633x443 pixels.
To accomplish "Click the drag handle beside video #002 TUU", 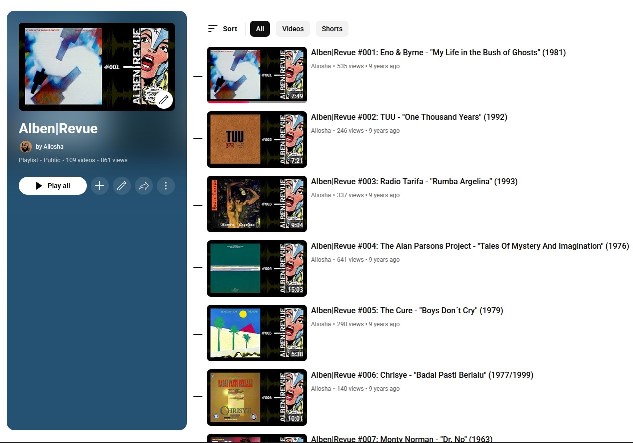I will click(198, 139).
